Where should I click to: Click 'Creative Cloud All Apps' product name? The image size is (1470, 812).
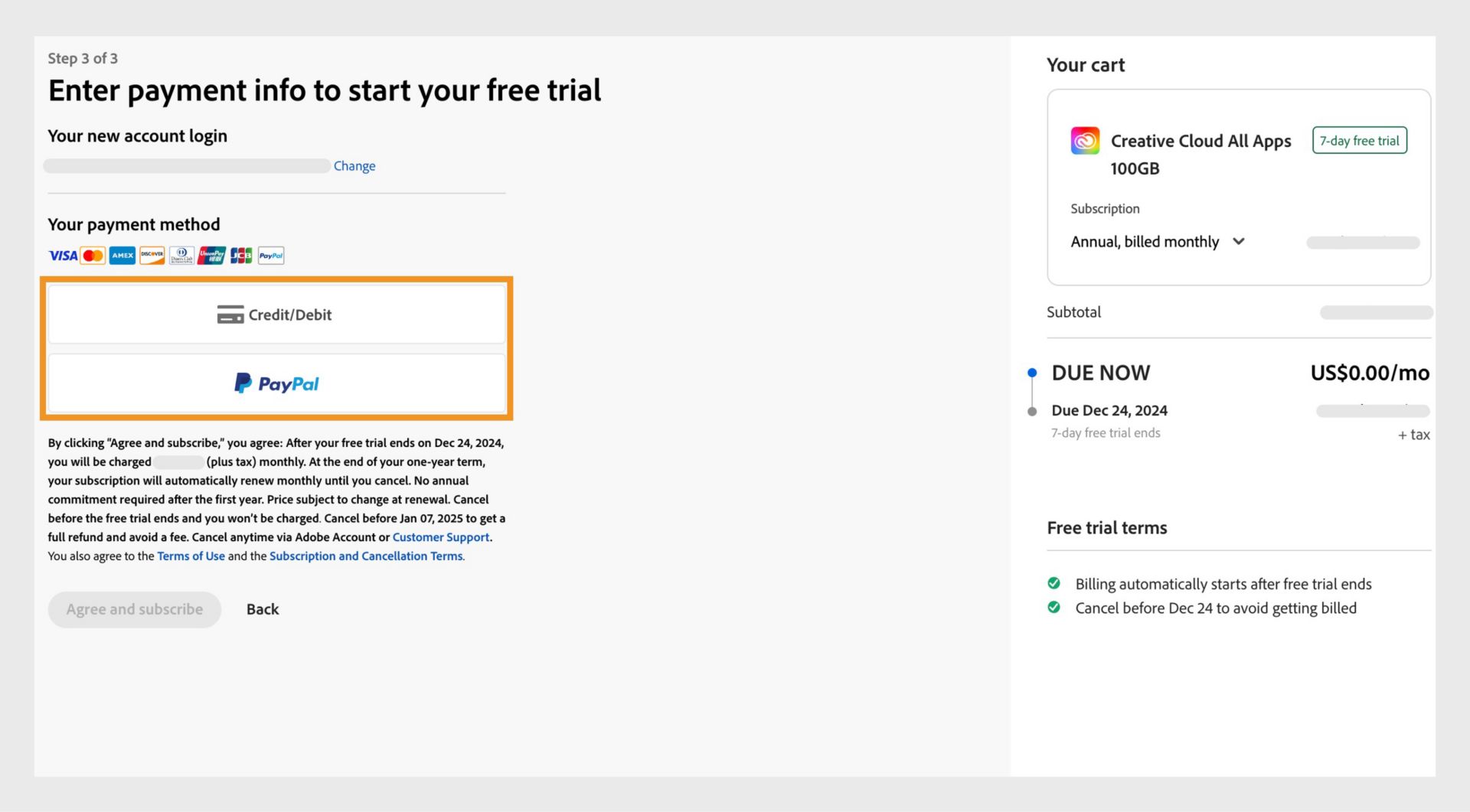coord(1200,141)
